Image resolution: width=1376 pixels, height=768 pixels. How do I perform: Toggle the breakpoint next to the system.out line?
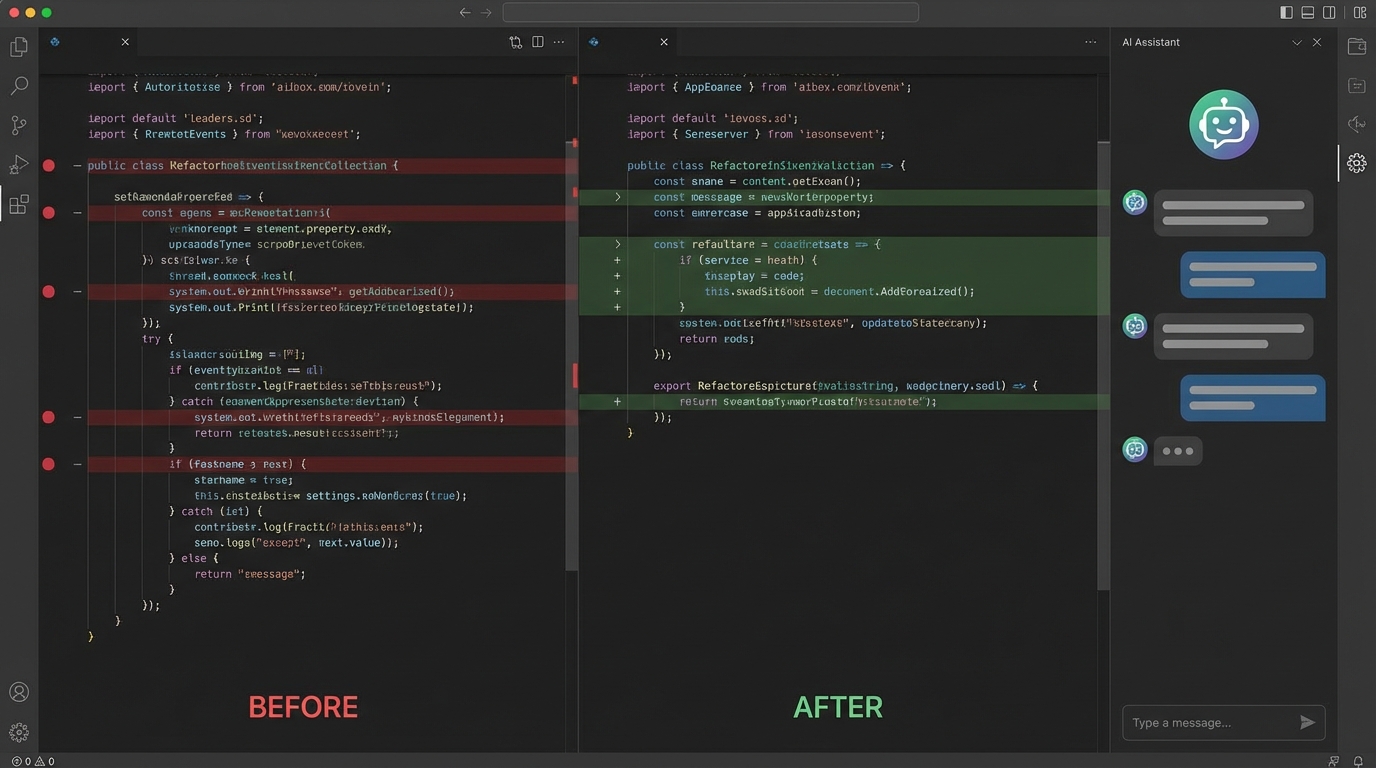(x=48, y=291)
